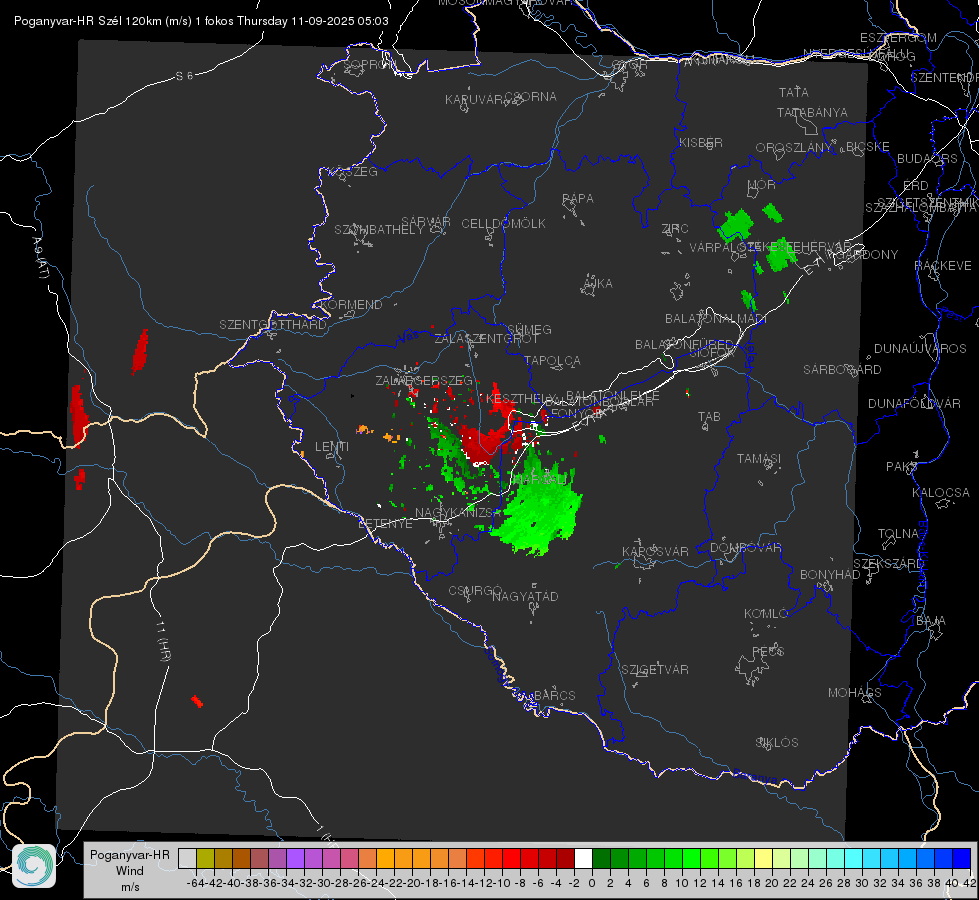
Task: Select the ZIRC city label
Action: [x=675, y=229]
